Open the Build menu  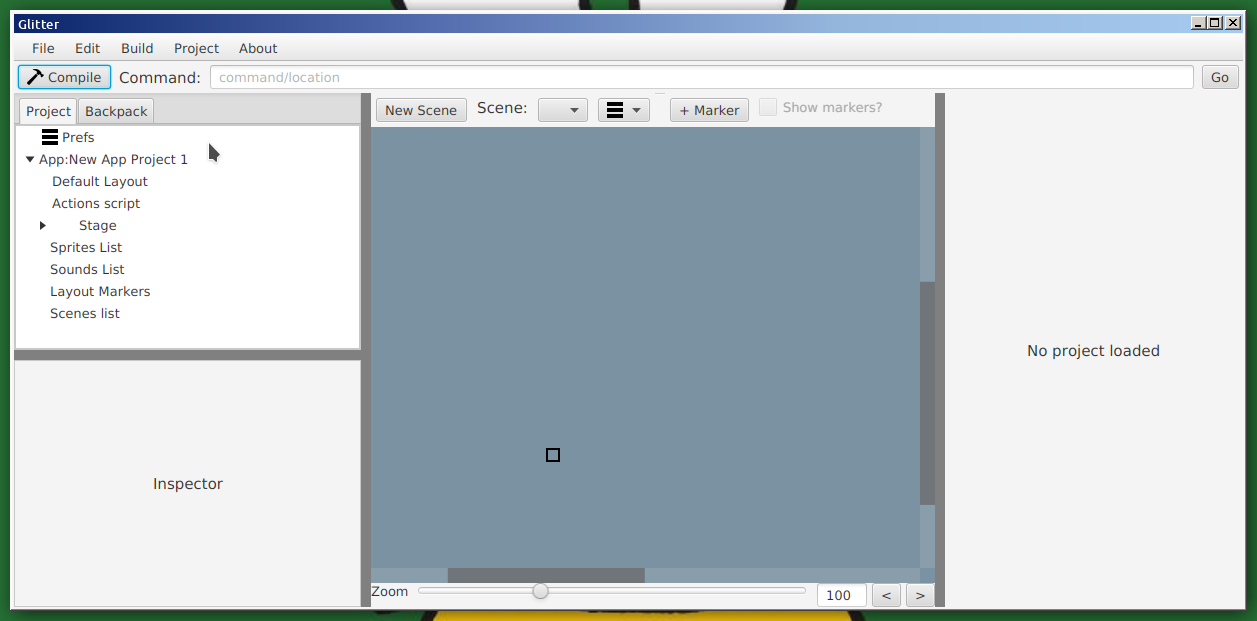click(137, 48)
